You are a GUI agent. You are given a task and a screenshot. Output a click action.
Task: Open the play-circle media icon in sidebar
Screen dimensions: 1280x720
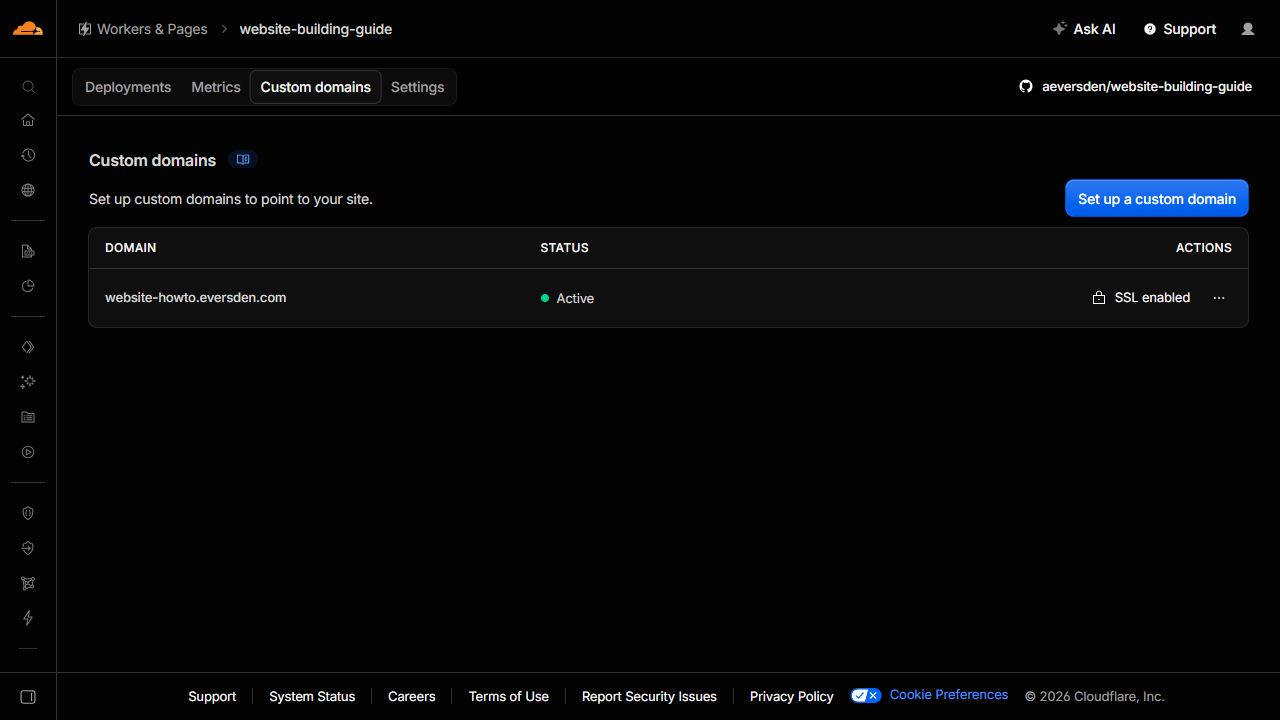coord(28,452)
